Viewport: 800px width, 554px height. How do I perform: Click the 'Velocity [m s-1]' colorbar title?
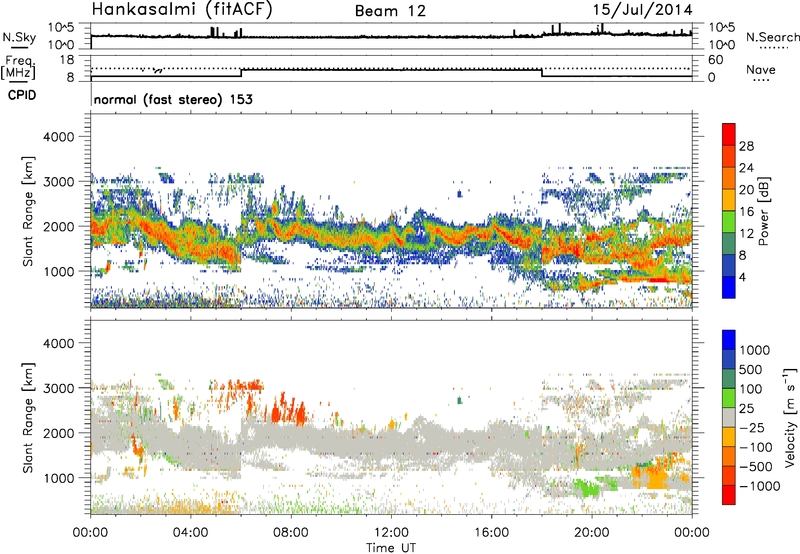790,417
